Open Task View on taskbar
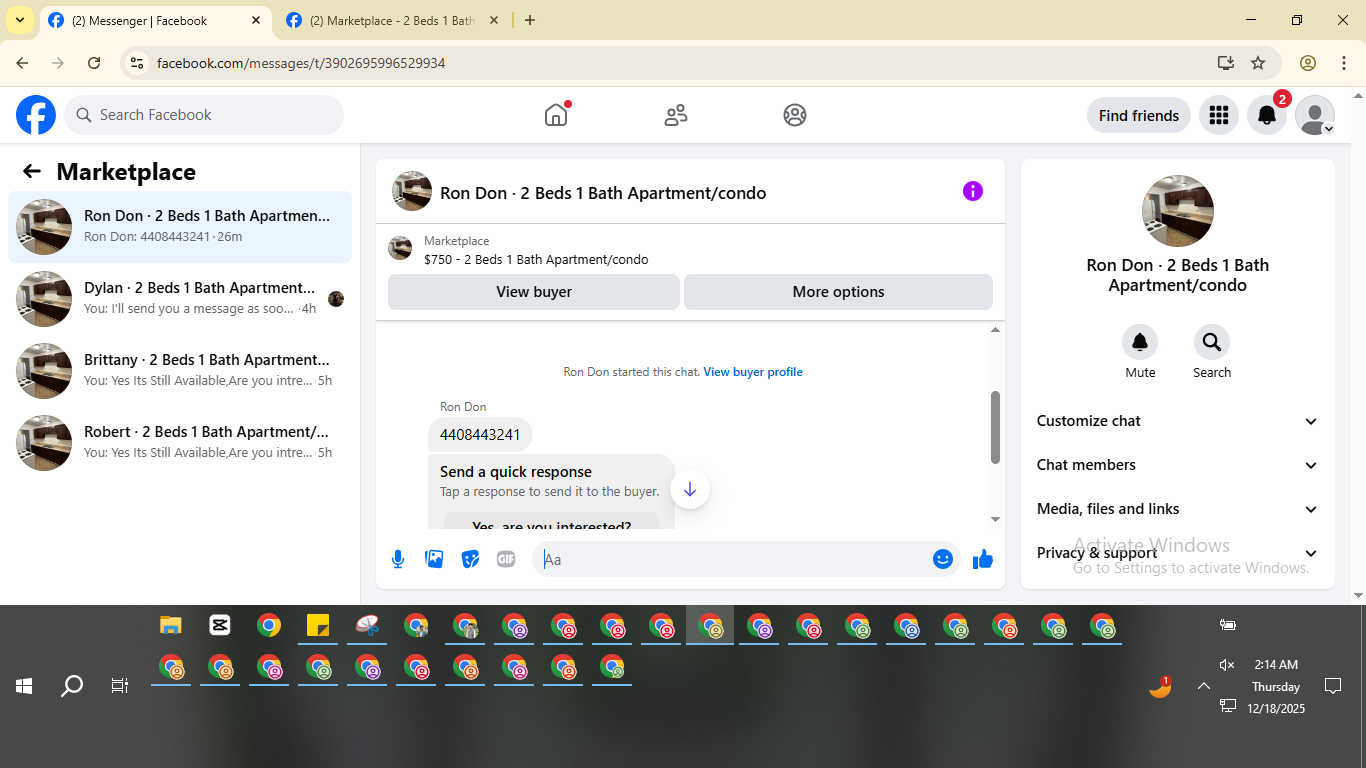 pyautogui.click(x=120, y=686)
